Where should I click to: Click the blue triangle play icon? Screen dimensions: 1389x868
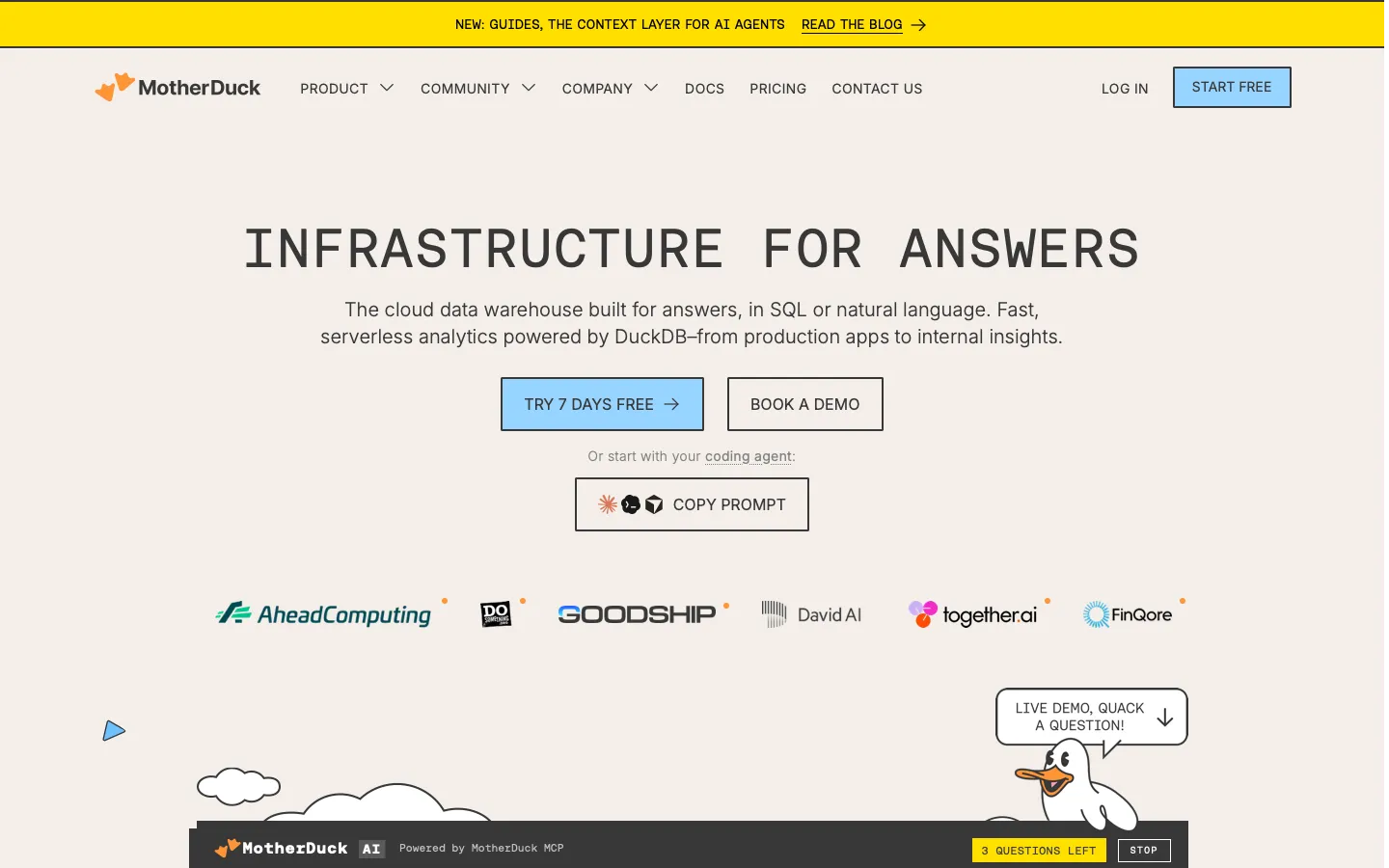point(114,731)
